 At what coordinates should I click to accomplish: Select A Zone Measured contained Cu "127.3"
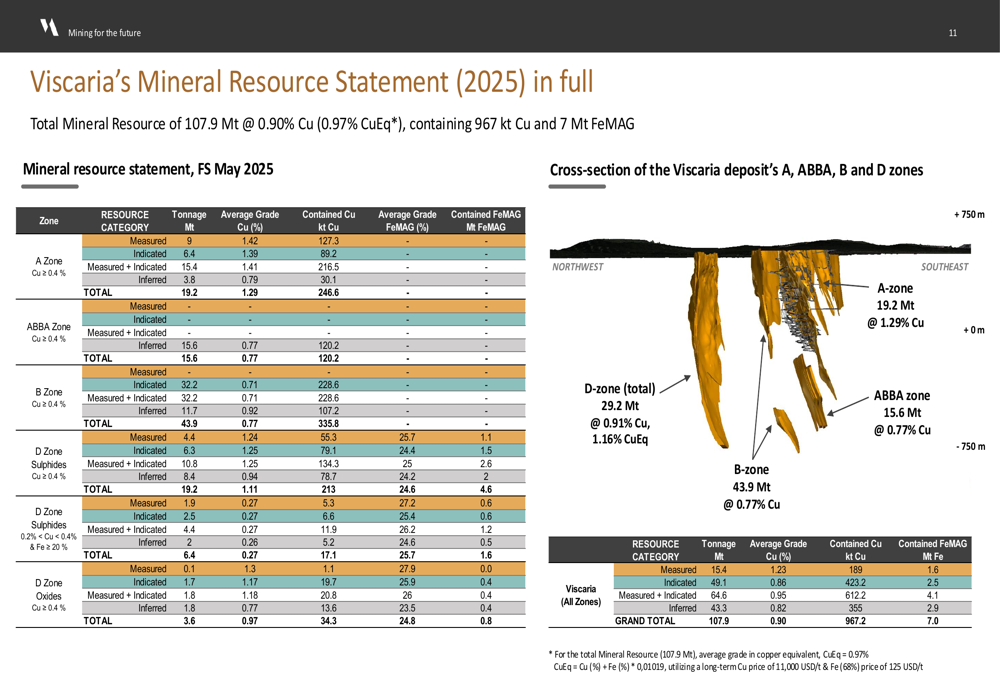tap(328, 241)
